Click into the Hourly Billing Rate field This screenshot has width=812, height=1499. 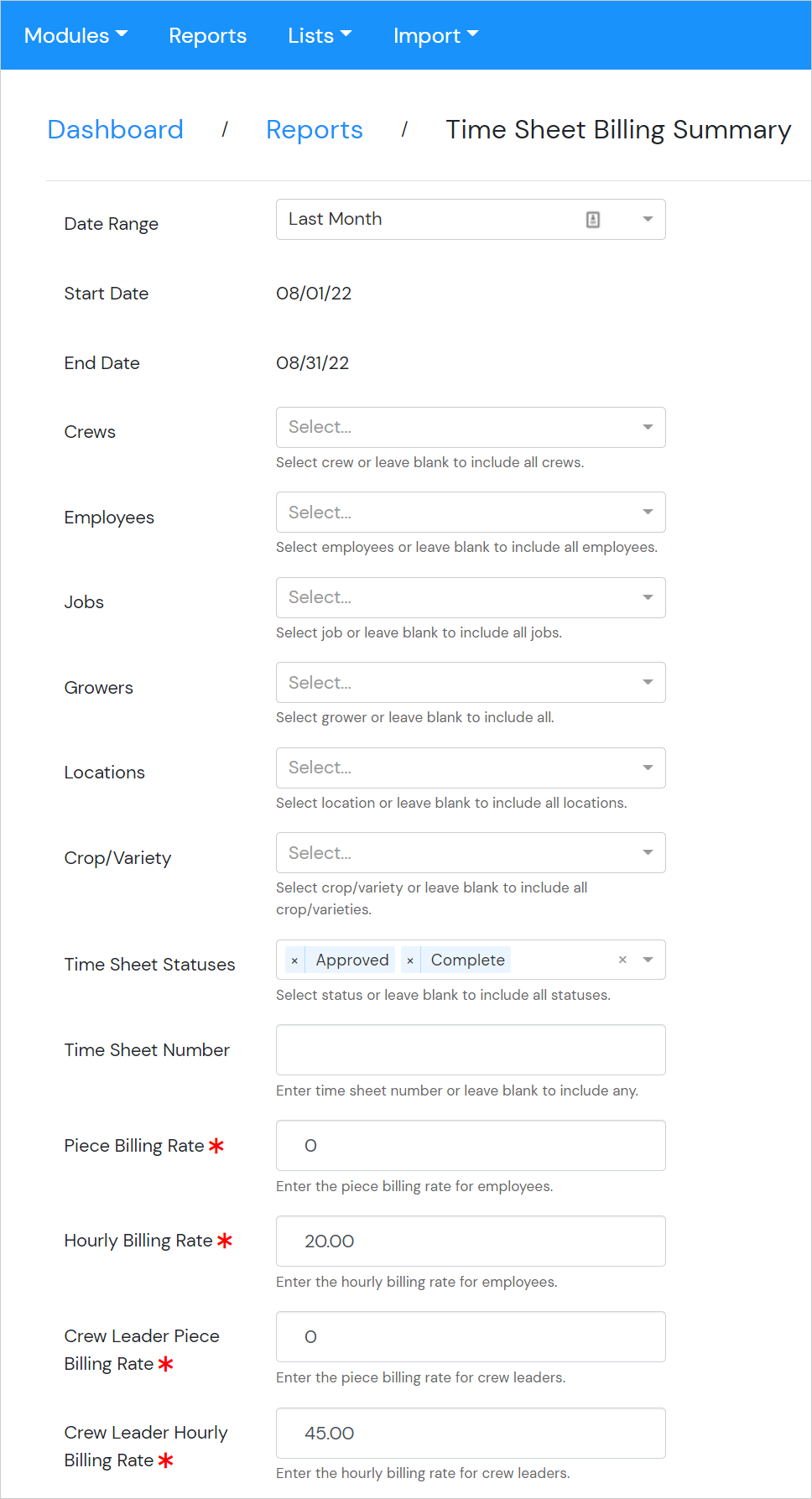pos(471,1241)
